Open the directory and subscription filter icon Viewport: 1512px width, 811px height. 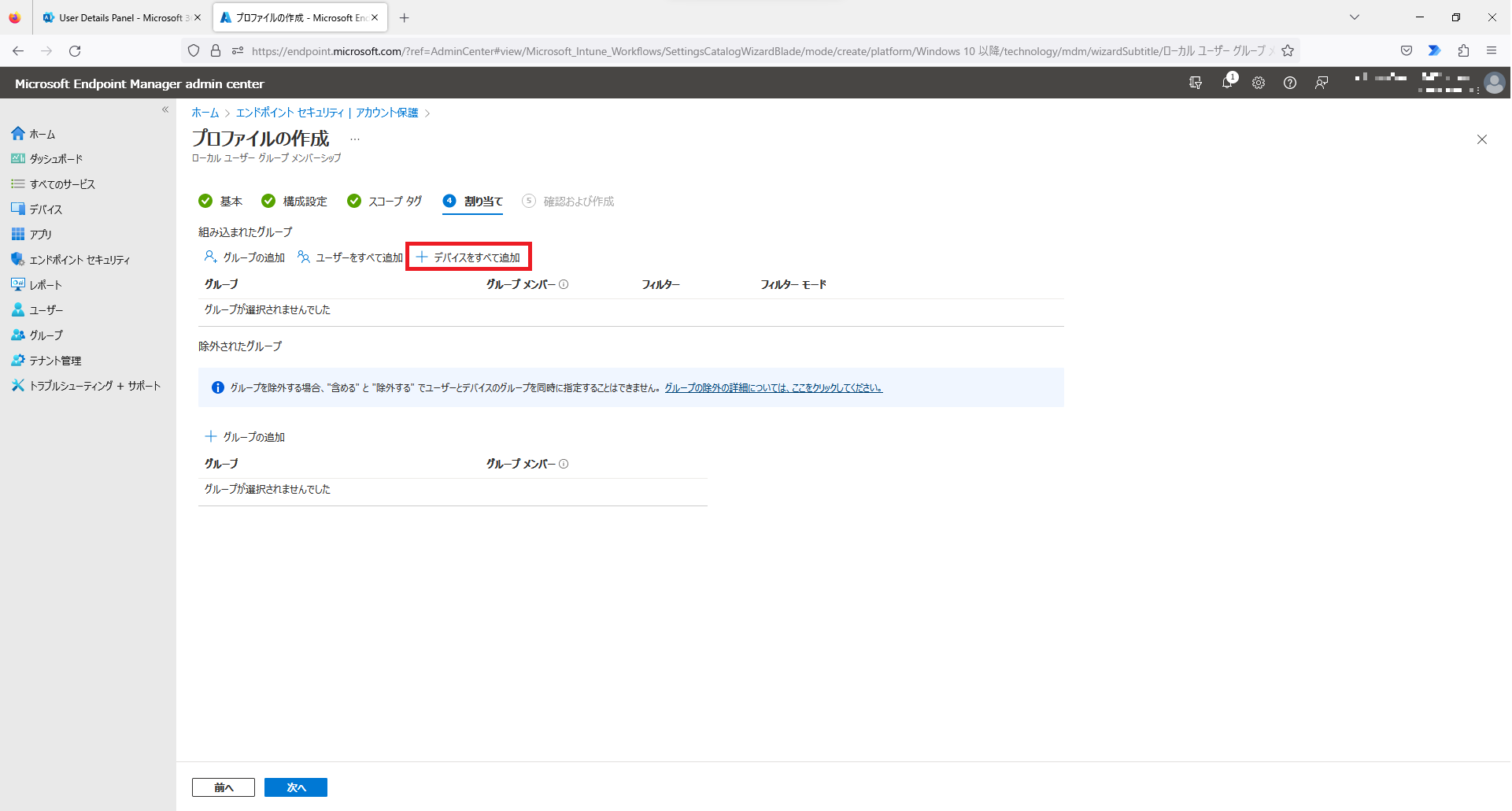1196,83
